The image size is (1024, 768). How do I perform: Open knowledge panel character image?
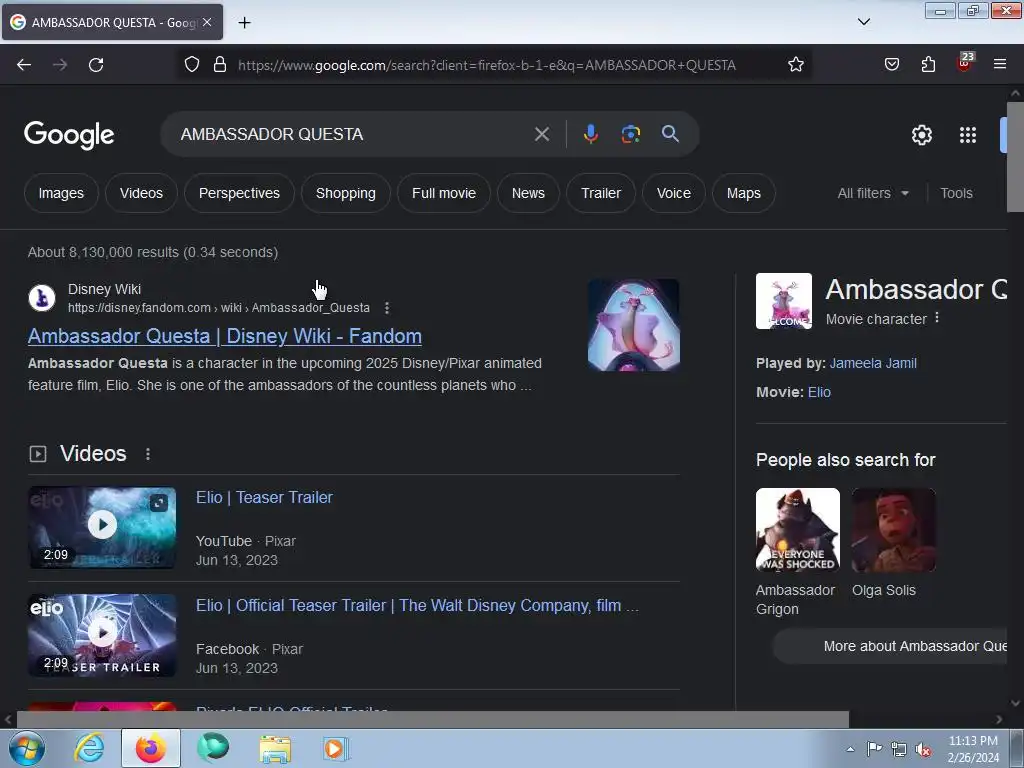pos(784,301)
